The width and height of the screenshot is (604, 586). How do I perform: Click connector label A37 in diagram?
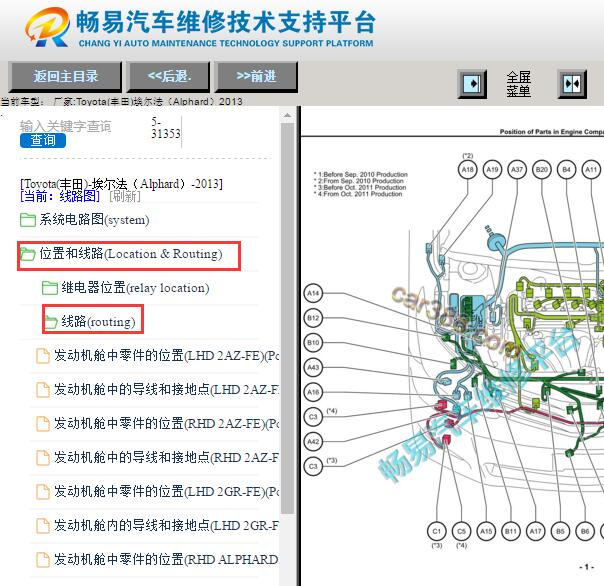pyautogui.click(x=517, y=170)
